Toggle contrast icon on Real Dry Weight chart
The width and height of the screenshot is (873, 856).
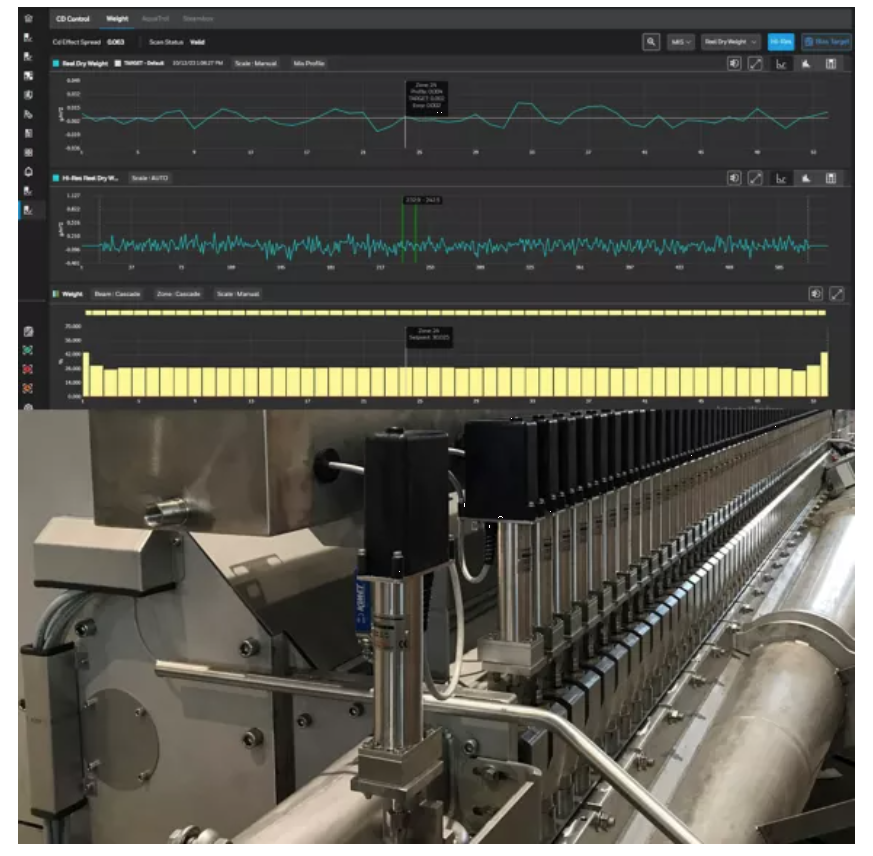tap(733, 64)
